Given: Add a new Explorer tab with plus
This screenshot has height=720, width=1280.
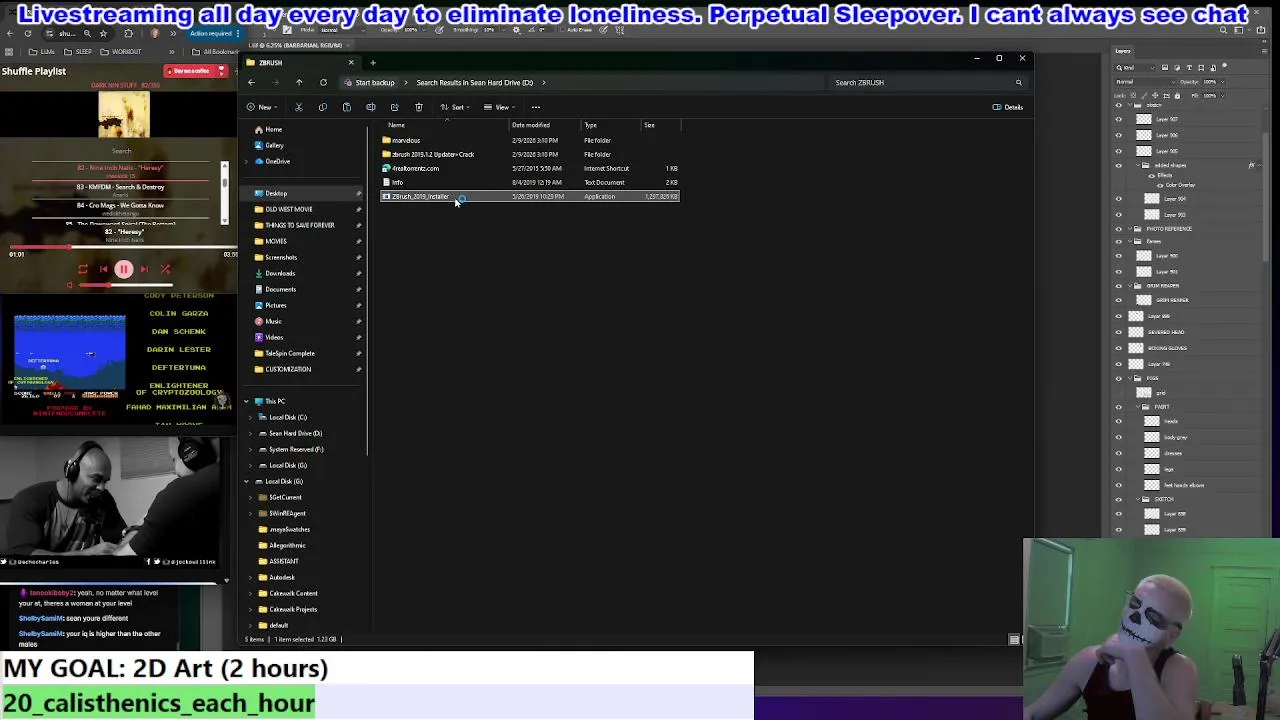Looking at the screenshot, I should pos(372,62).
